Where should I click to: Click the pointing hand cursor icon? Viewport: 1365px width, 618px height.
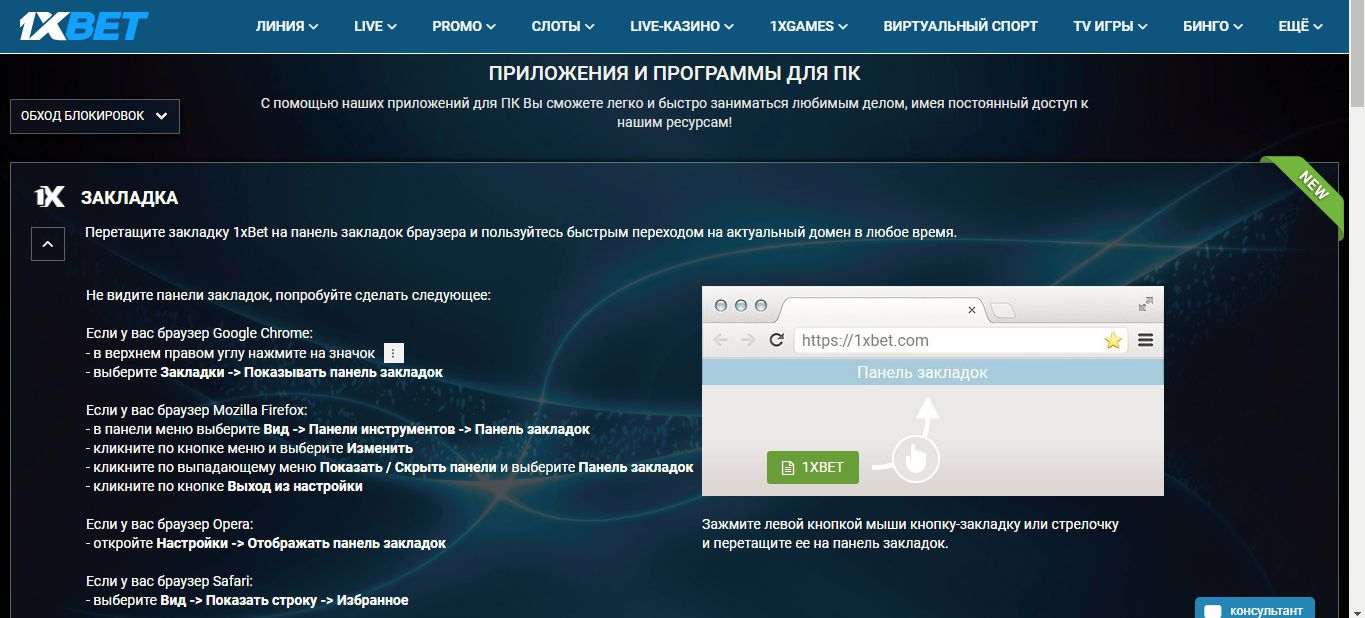pos(917,460)
